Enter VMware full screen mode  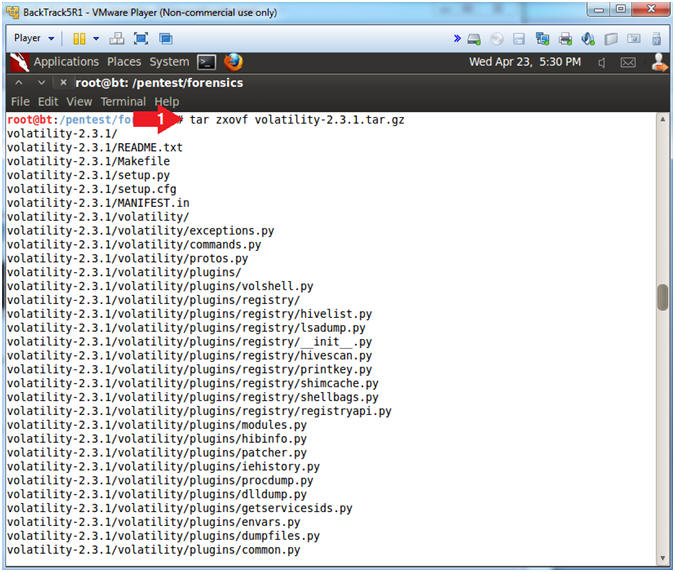[x=141, y=39]
